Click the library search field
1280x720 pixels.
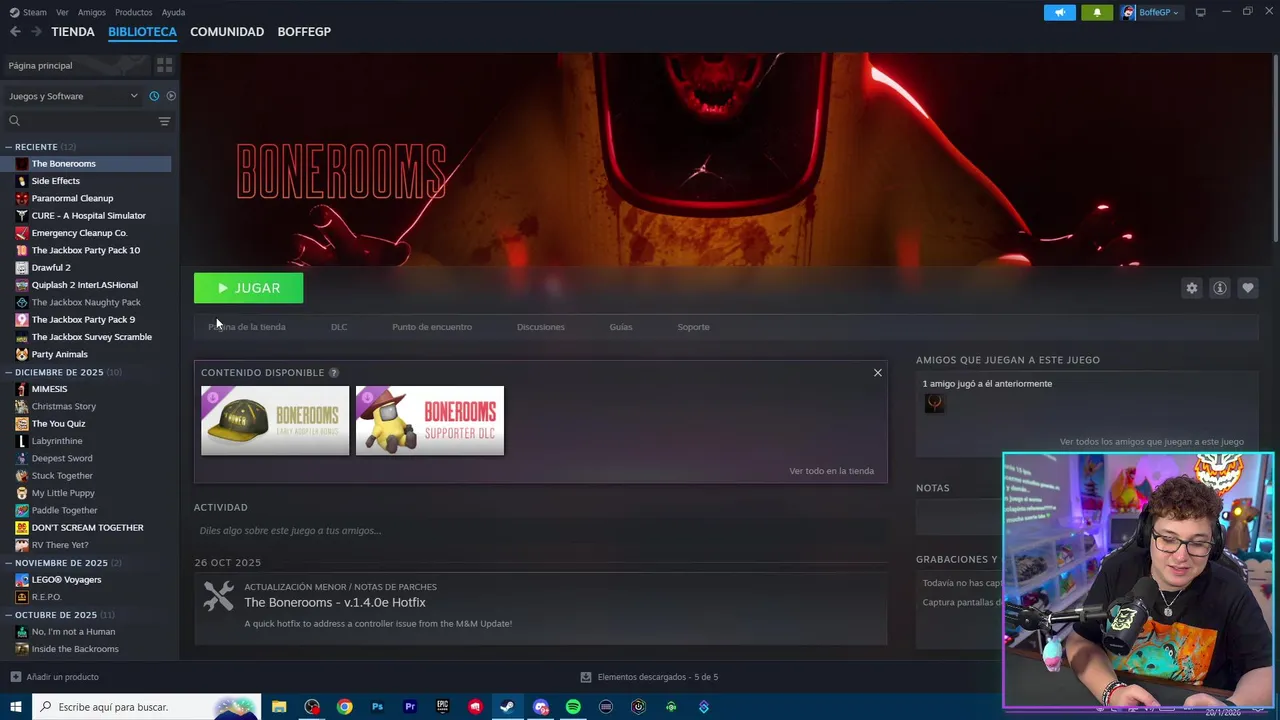click(x=80, y=121)
